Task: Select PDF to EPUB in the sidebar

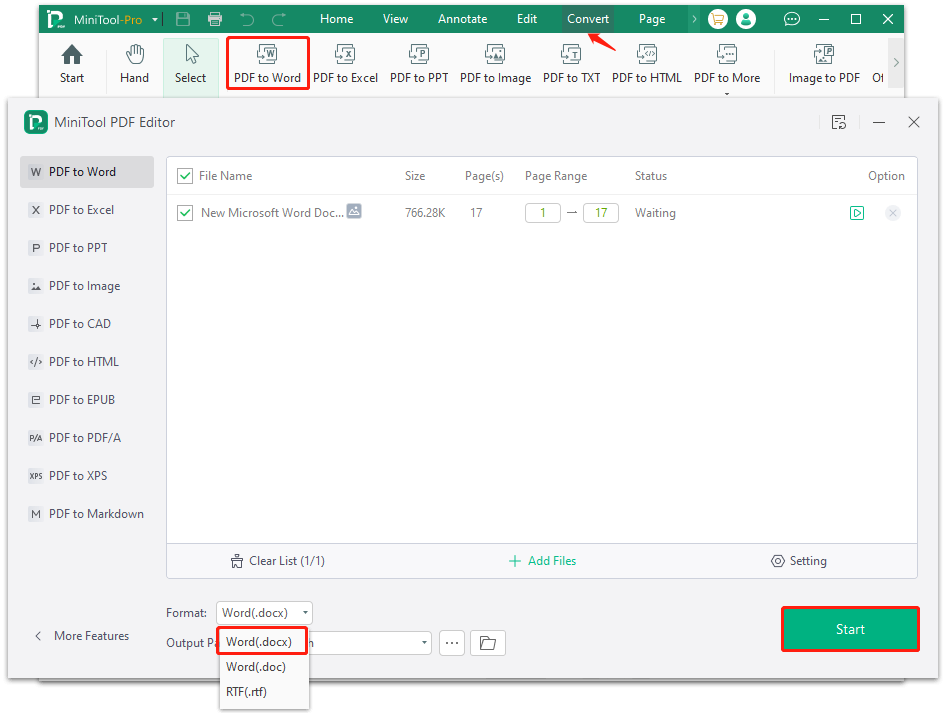Action: (87, 400)
